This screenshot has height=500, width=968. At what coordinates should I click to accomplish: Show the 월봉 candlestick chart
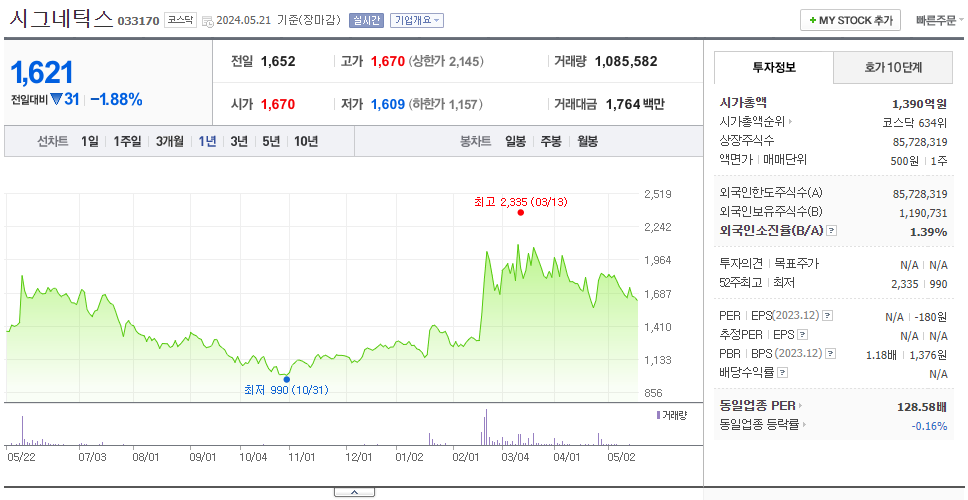(588, 141)
